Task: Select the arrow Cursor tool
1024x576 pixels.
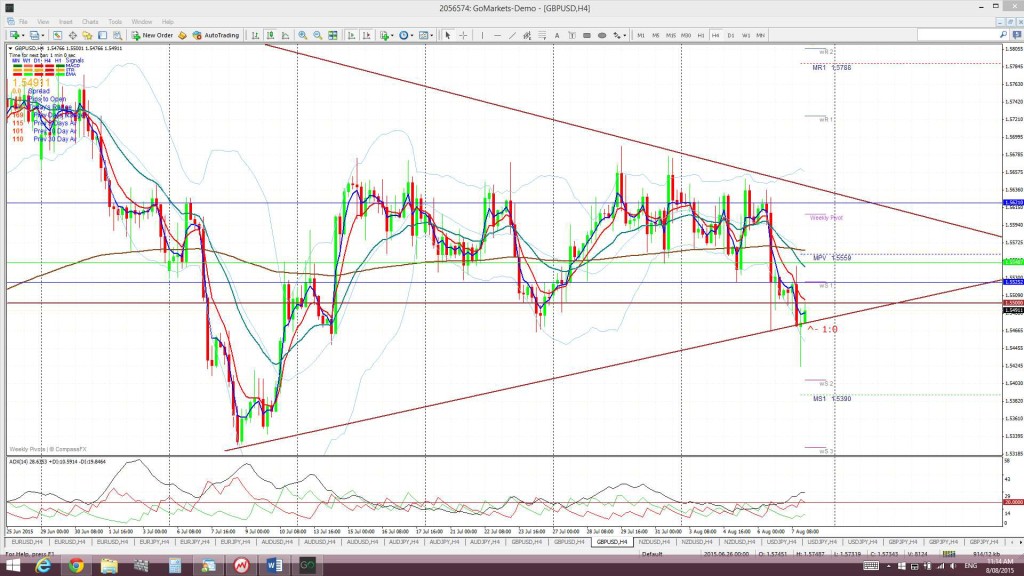Action: [448, 35]
